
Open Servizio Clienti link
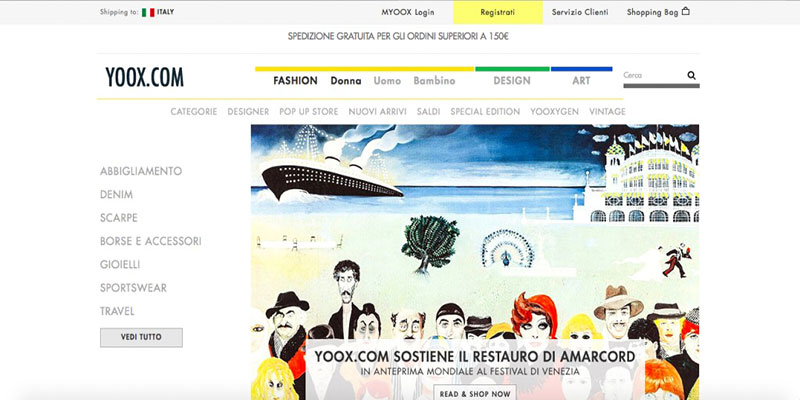coord(580,12)
